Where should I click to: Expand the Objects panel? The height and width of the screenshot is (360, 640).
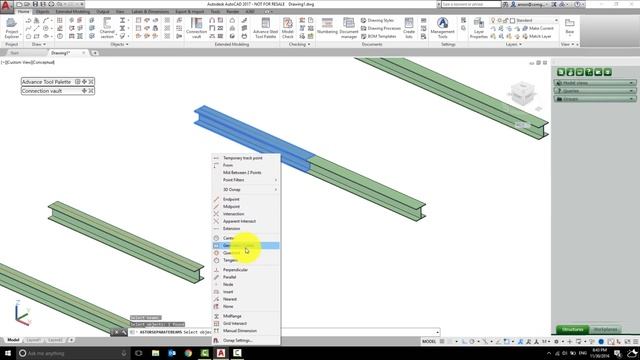click(119, 44)
